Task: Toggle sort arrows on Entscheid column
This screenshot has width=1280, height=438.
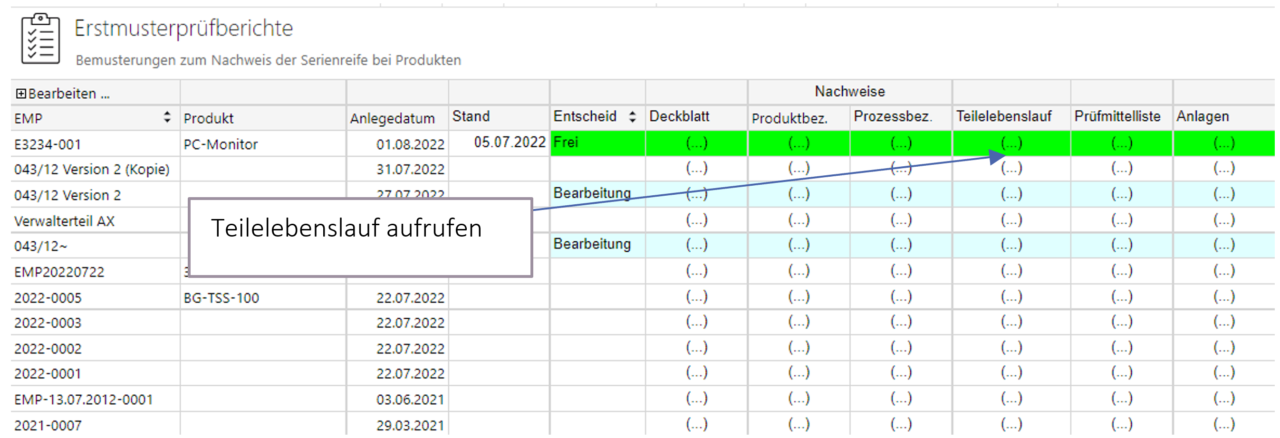Action: pyautogui.click(x=632, y=118)
